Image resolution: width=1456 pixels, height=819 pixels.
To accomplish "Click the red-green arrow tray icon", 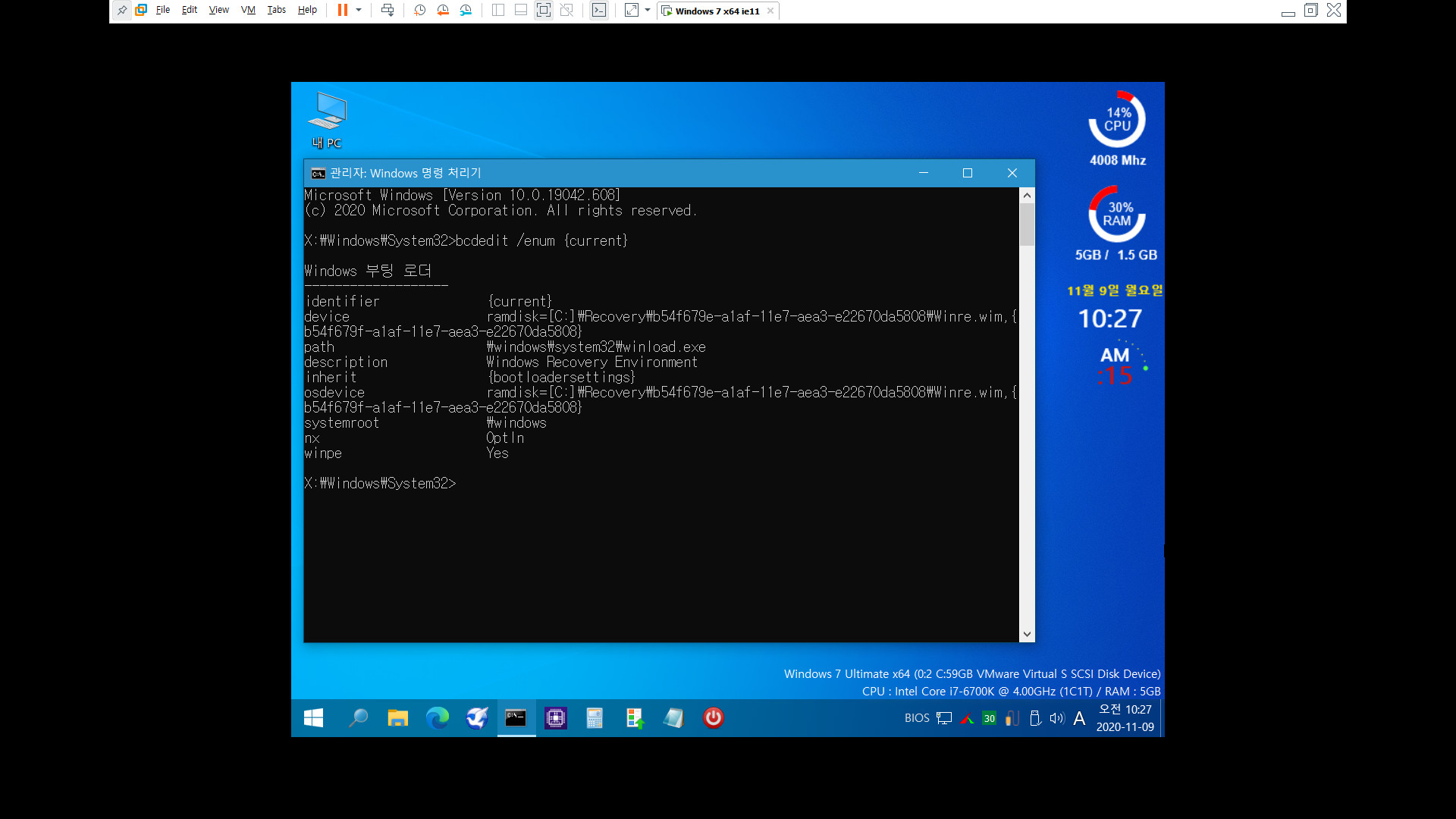I will [967, 718].
